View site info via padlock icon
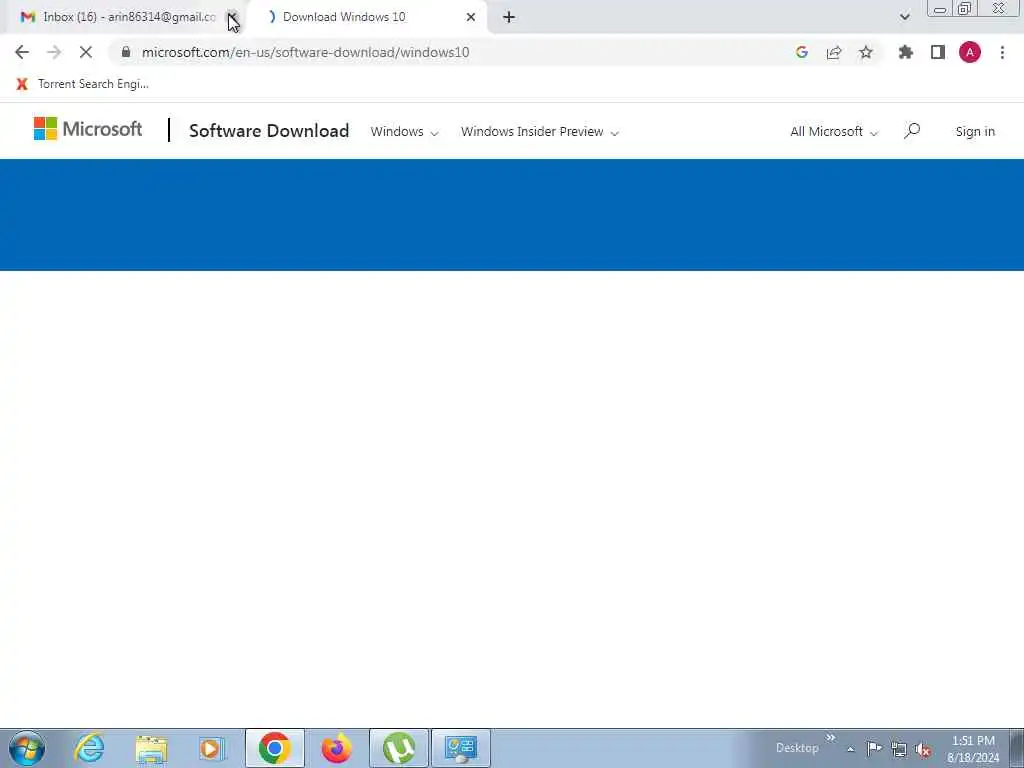 126,52
